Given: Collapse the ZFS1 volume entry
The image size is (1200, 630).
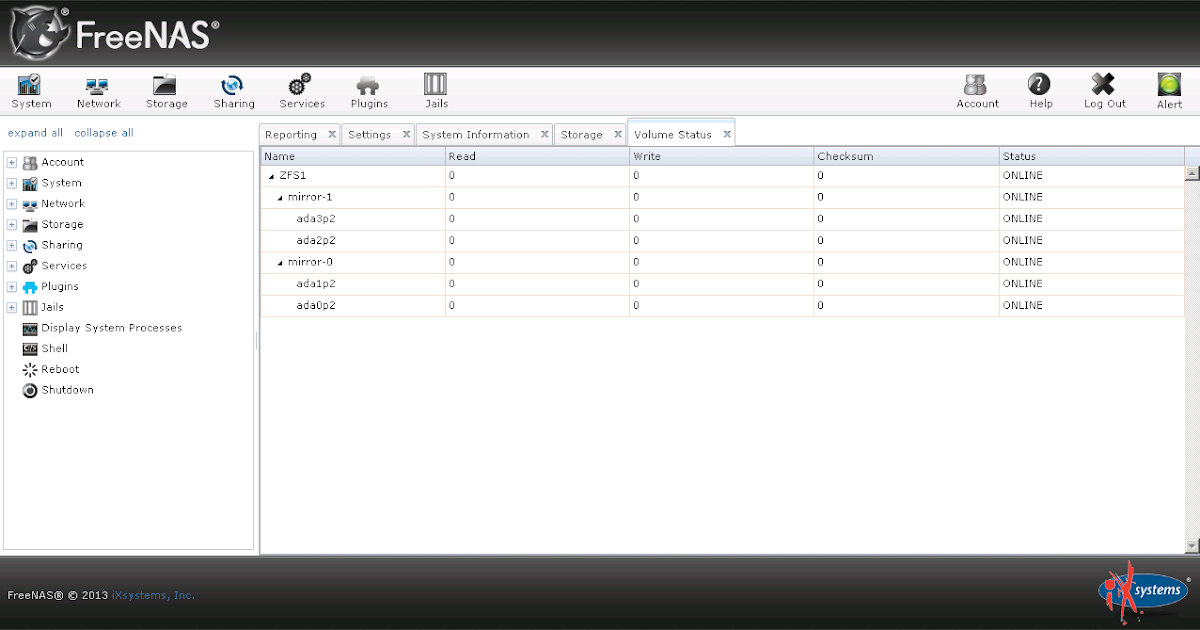Looking at the screenshot, I should point(271,175).
